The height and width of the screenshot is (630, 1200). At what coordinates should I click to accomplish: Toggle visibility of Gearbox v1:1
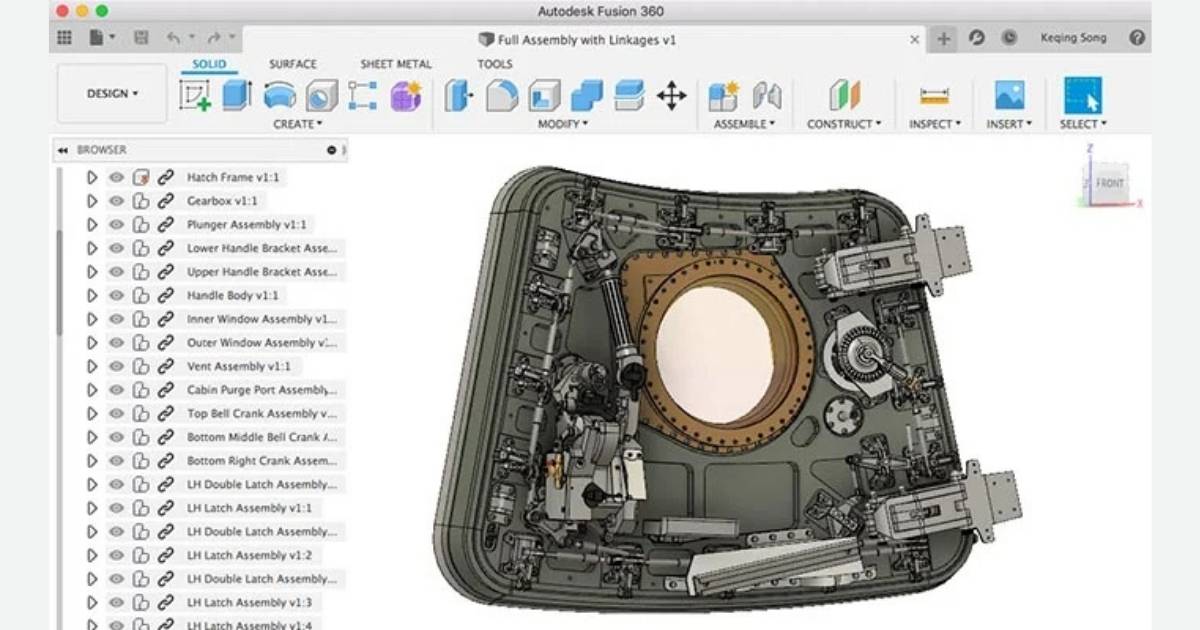[116, 201]
